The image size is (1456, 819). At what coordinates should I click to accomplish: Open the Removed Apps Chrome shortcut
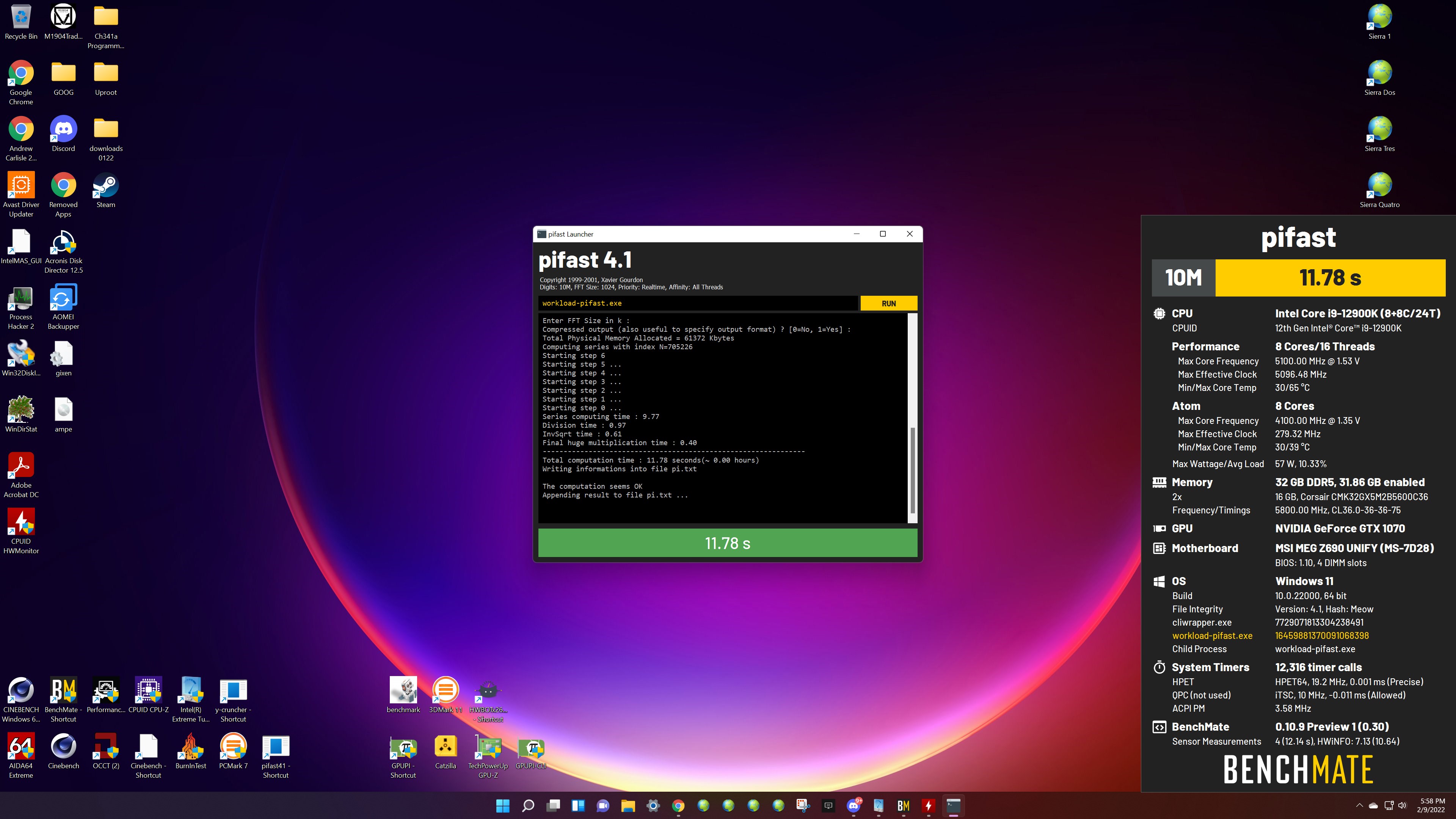(x=63, y=195)
